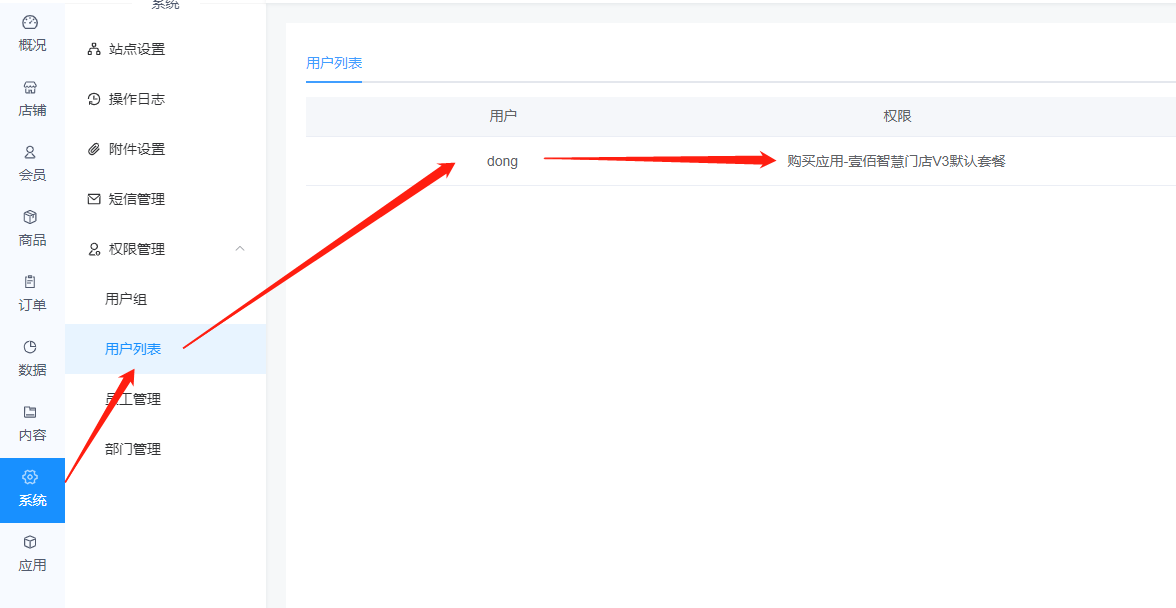Collapse the 权限管理 submenu chevron
Screen dimensions: 1176x608
click(240, 248)
